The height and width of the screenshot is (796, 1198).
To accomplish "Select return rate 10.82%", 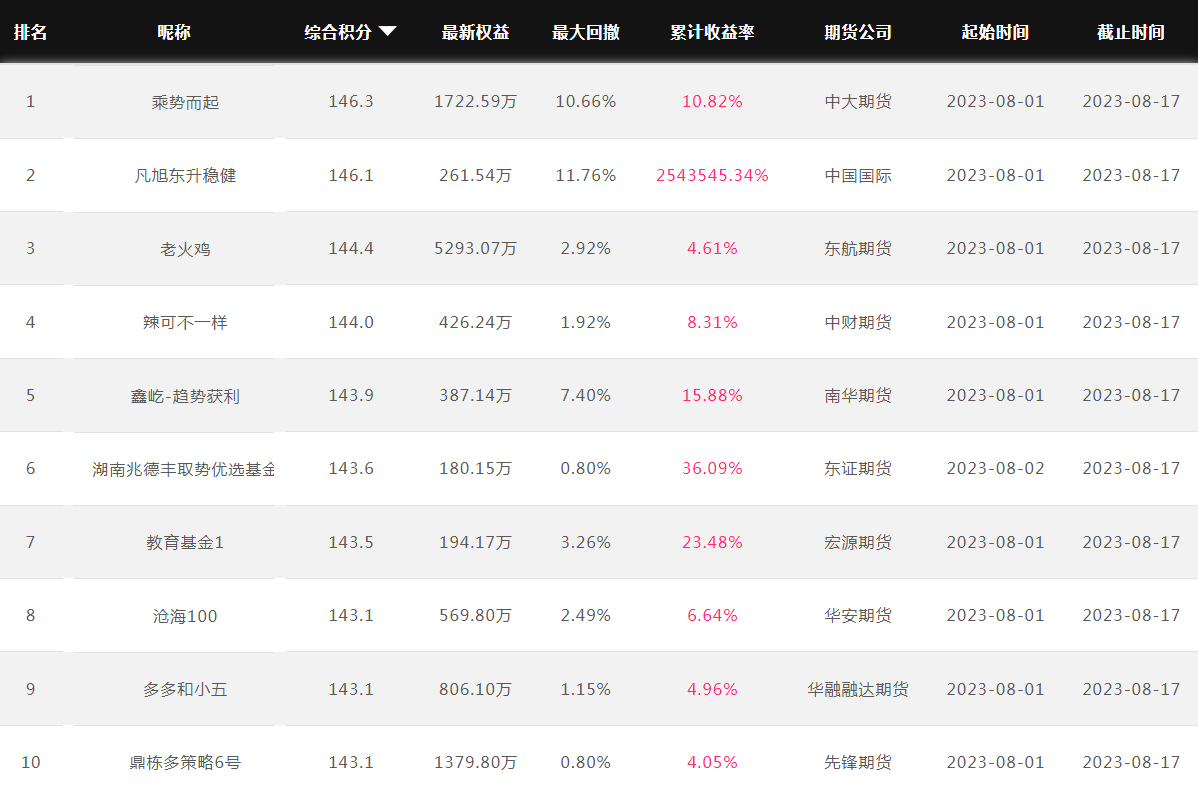I will coord(712,102).
